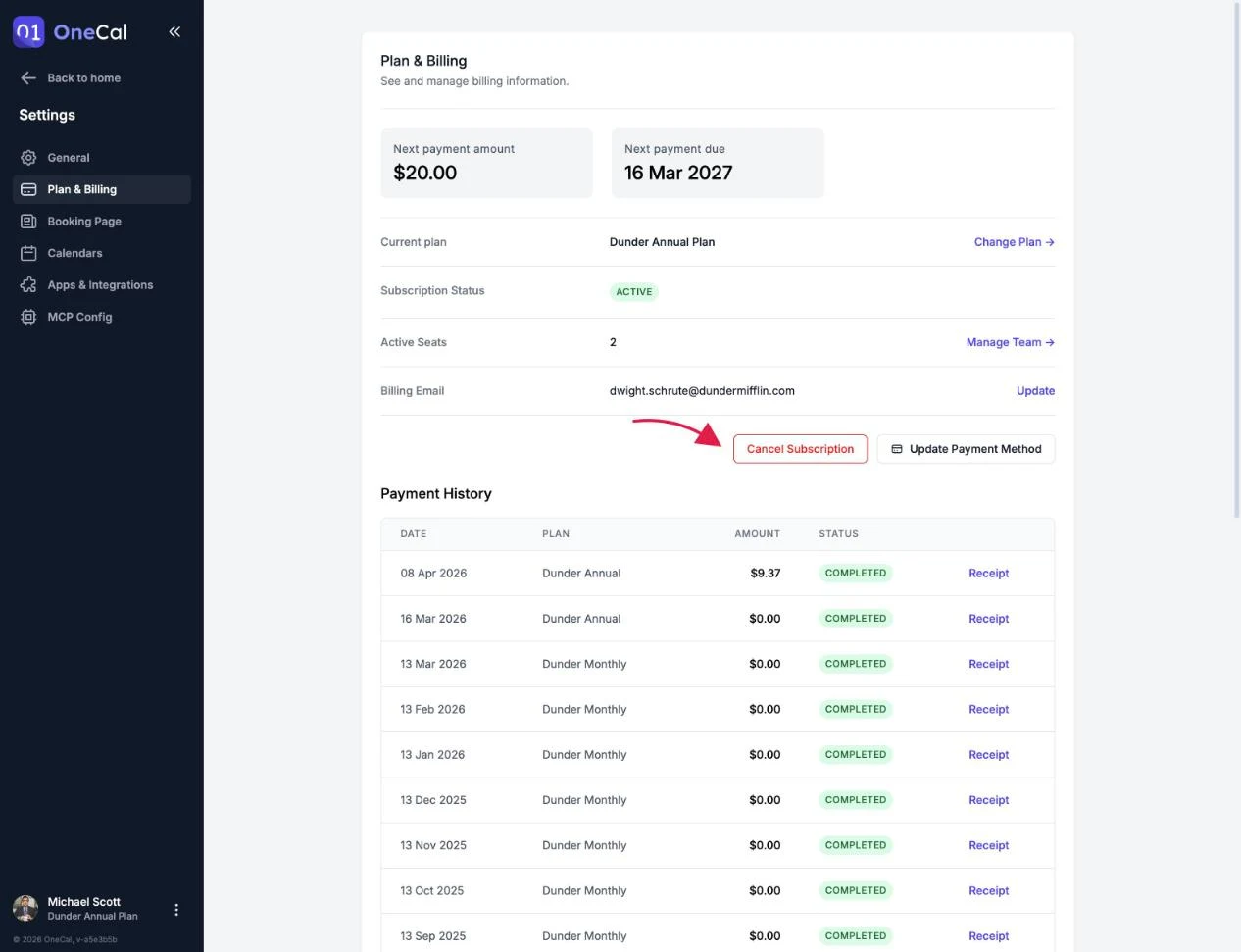The width and height of the screenshot is (1241, 952).
Task: Click Michael Scott's avatar photo
Action: 25,909
